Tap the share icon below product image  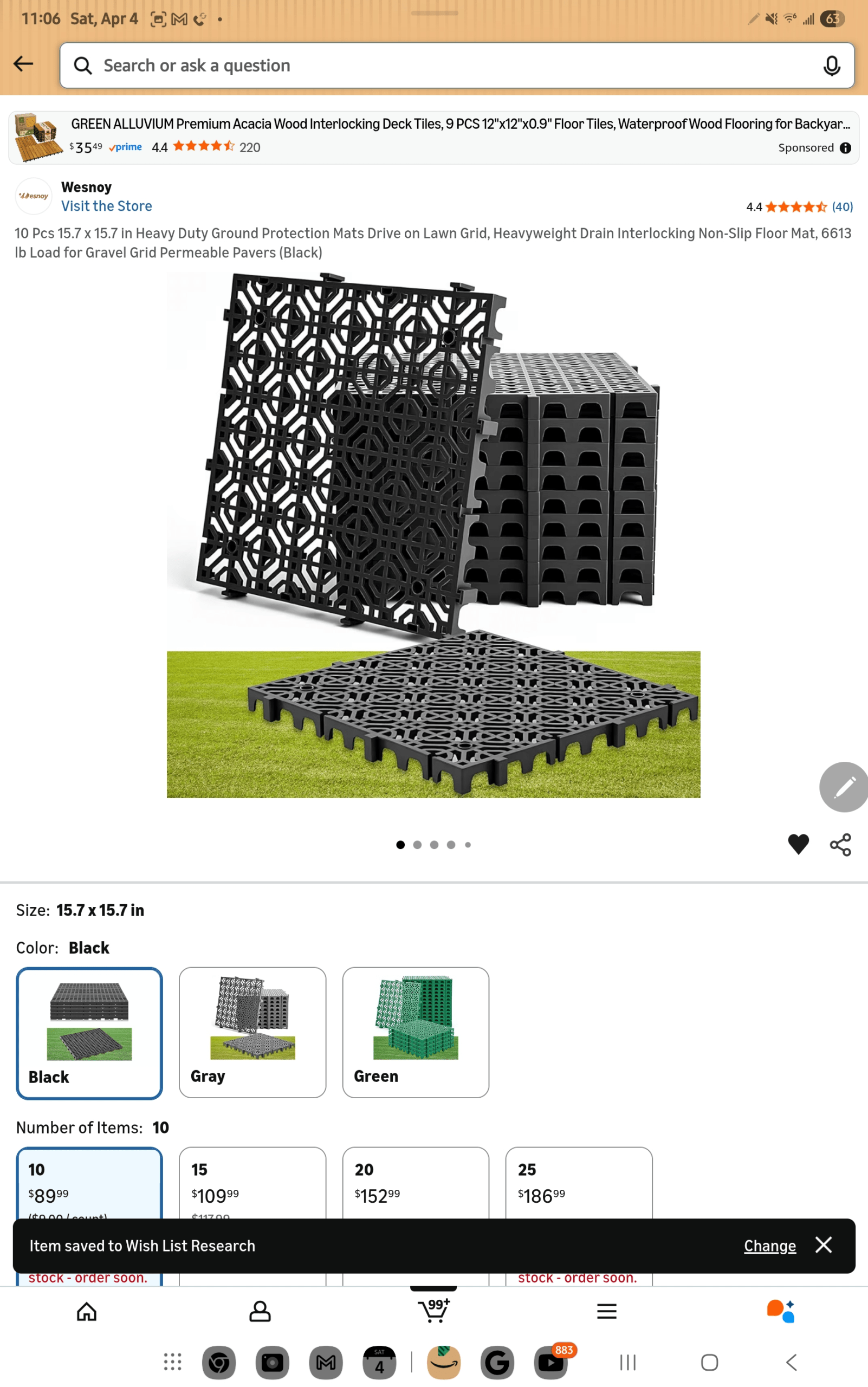click(840, 845)
